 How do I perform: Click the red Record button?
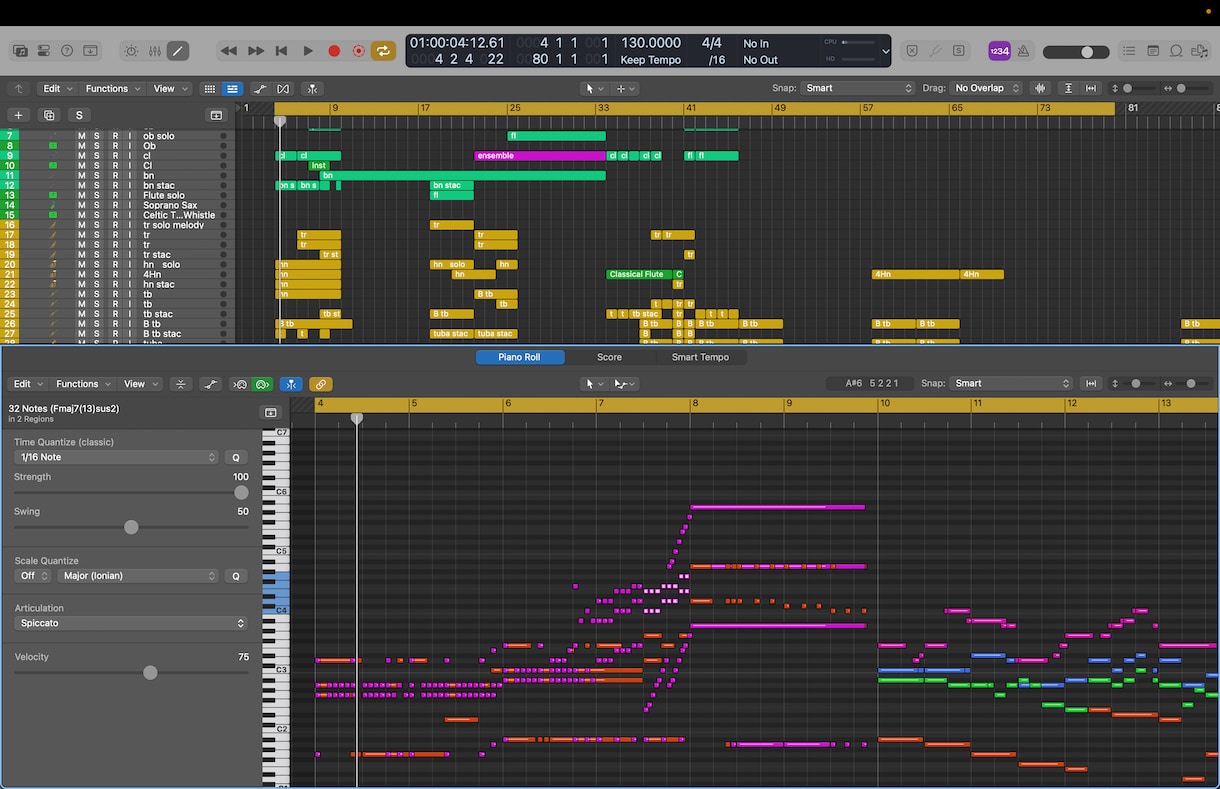pos(334,51)
